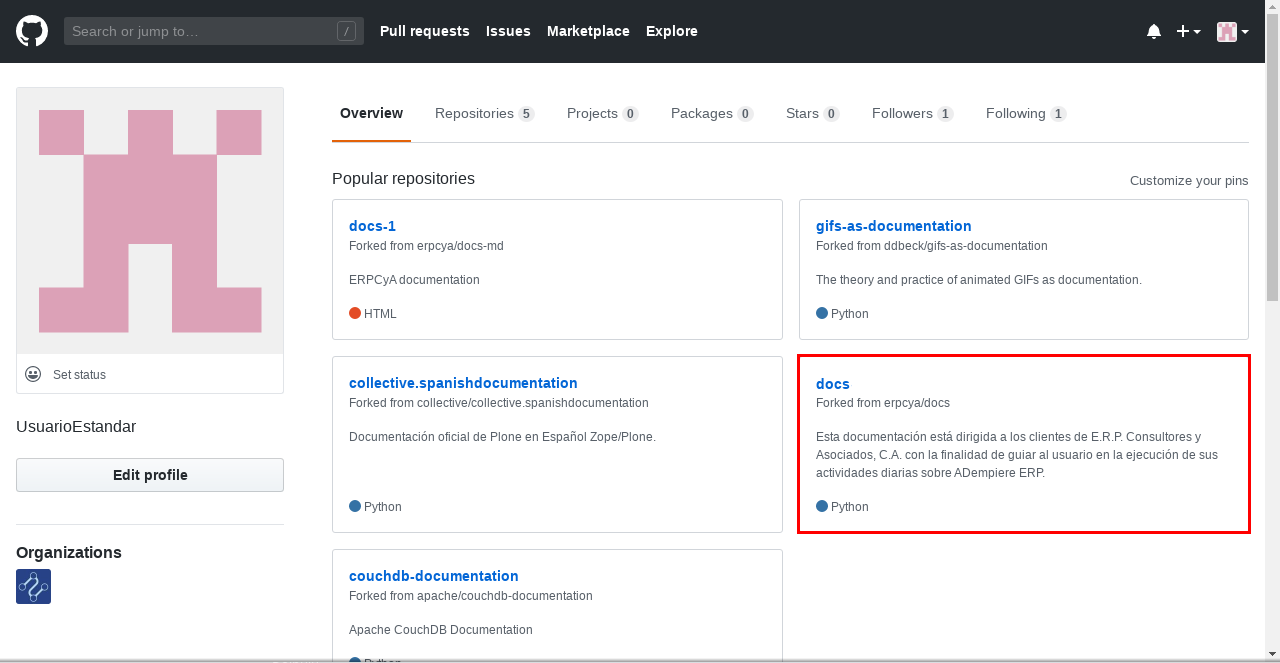Click the smiley Set status icon
Image resolution: width=1280 pixels, height=663 pixels.
click(33, 374)
